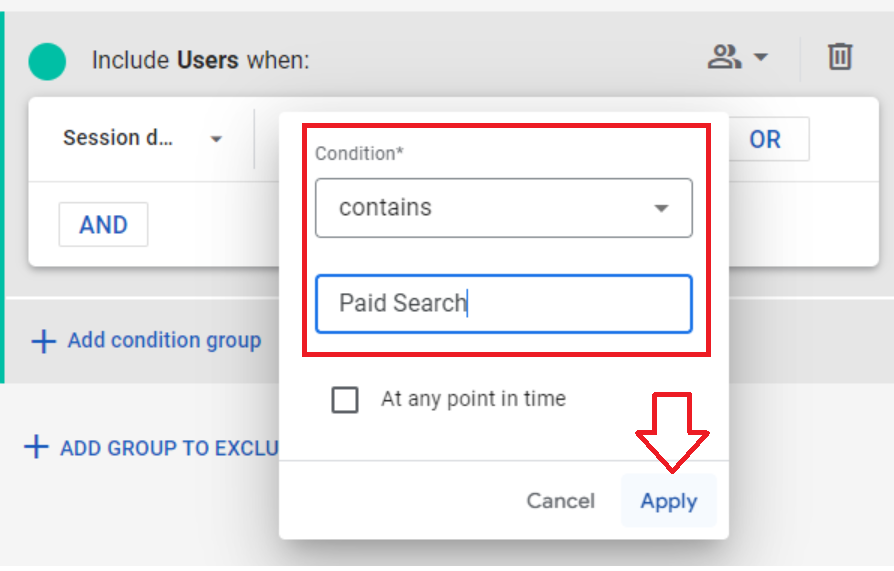Open the contains condition dropdown
The height and width of the screenshot is (571, 894).
[503, 208]
